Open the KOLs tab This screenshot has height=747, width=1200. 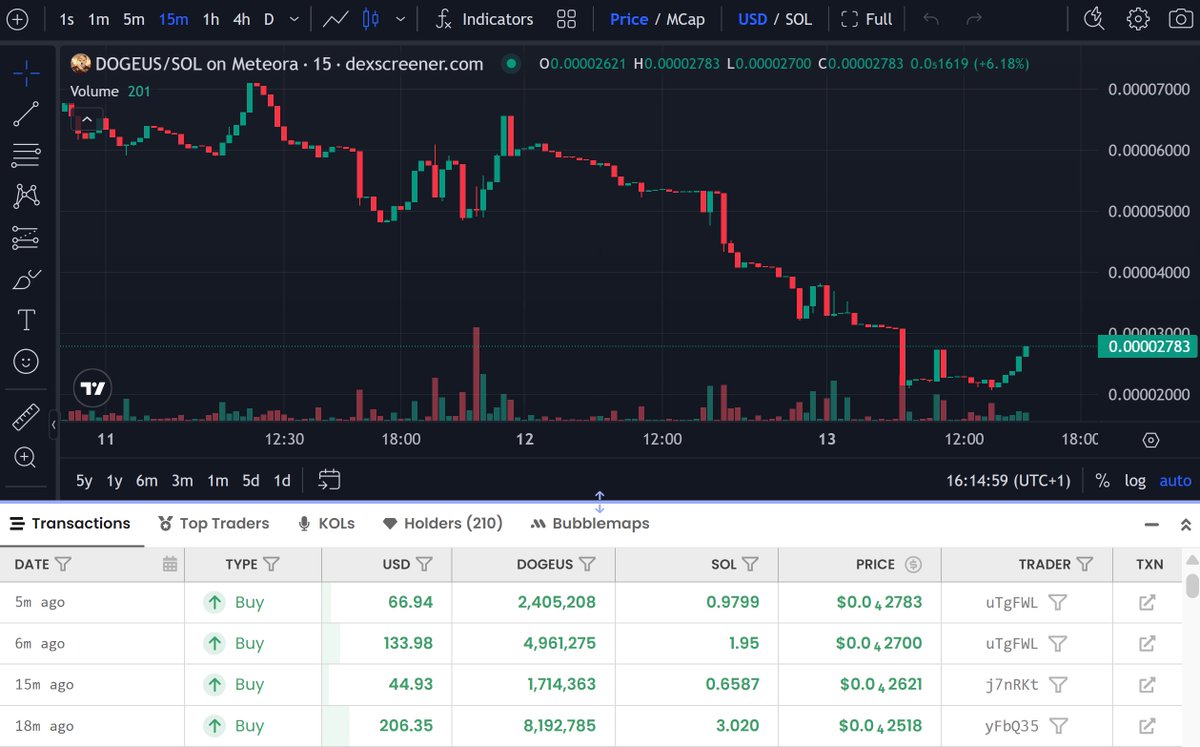[x=326, y=523]
